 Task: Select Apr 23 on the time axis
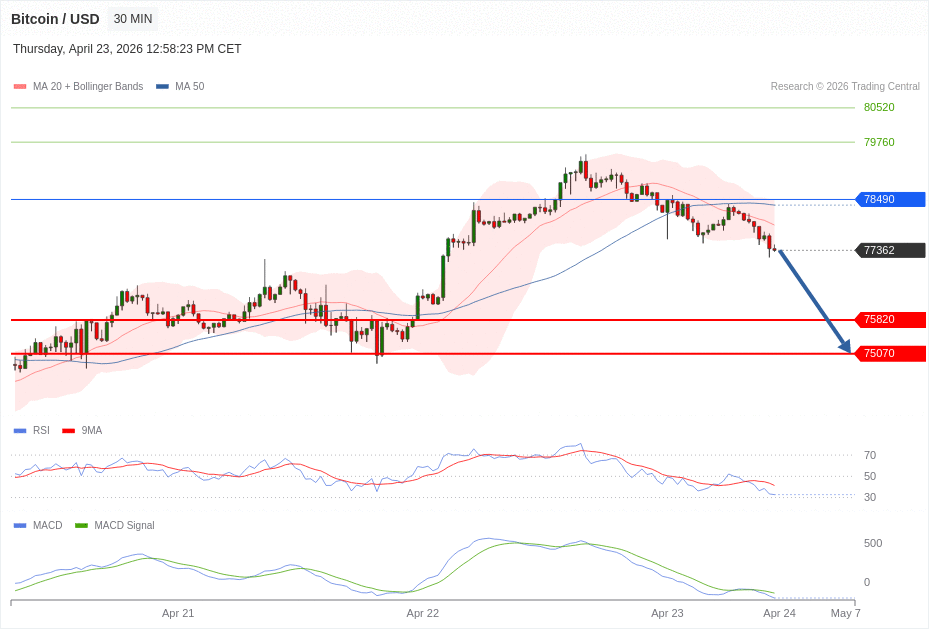(x=667, y=613)
